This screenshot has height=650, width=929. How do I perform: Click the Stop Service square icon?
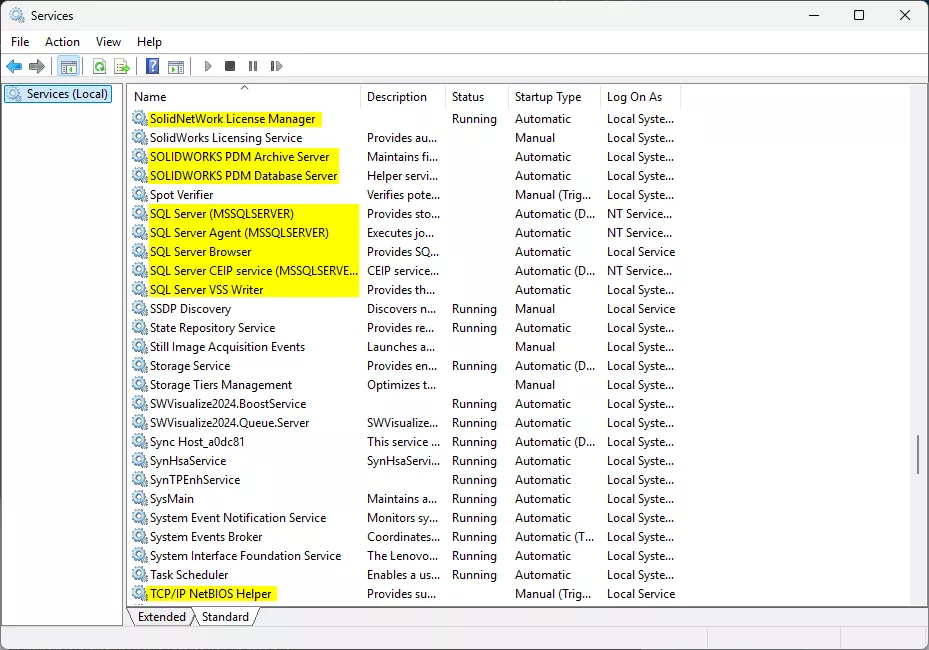[230, 66]
